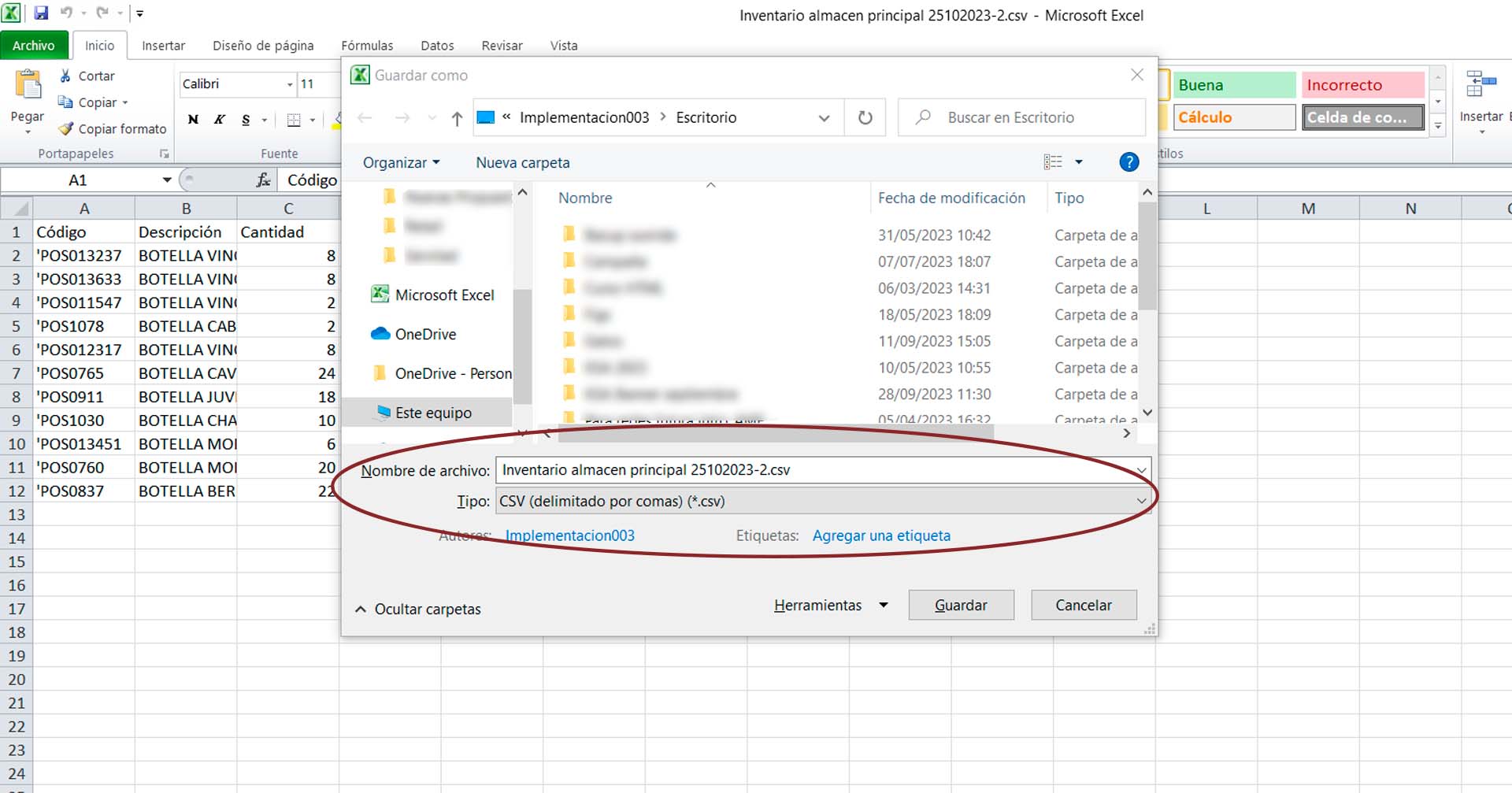Go up one folder level arrow

click(457, 118)
